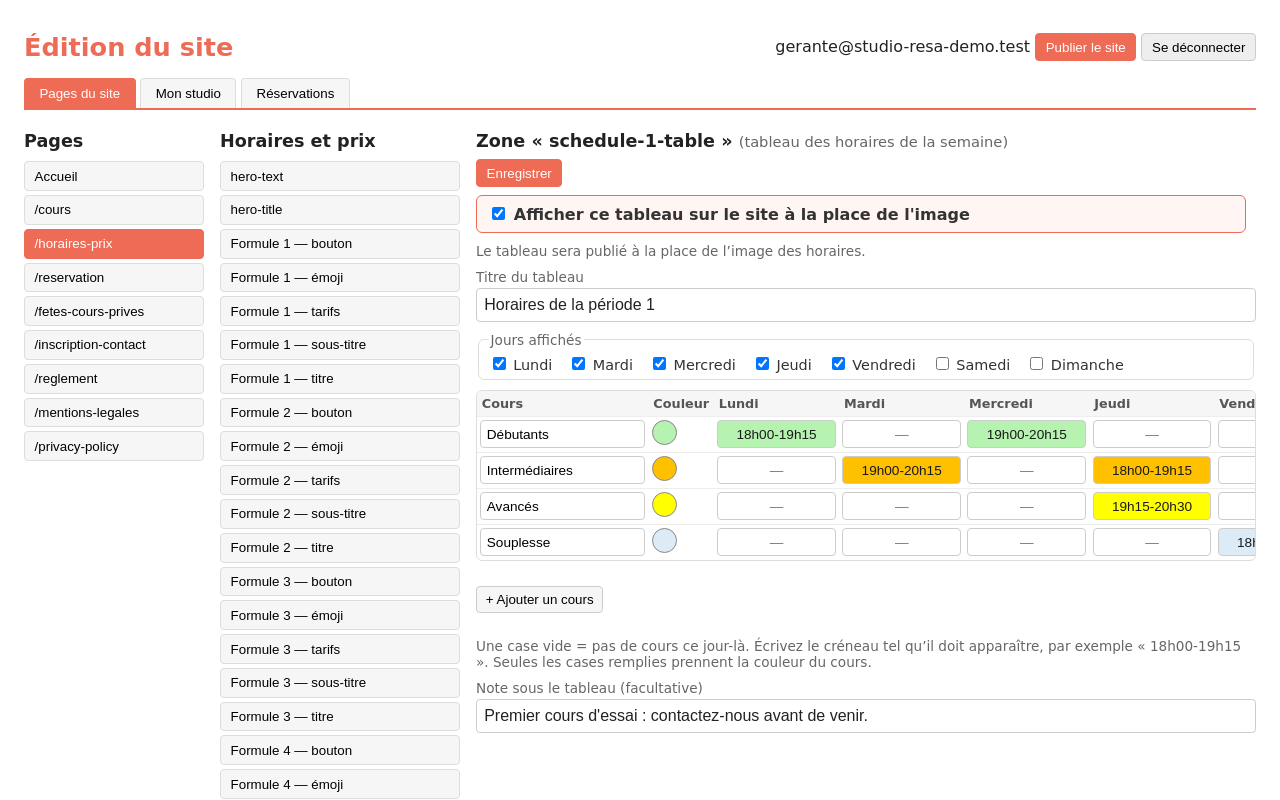Open the Avancés yellow color swatch
The image size is (1280, 800).
click(x=664, y=505)
